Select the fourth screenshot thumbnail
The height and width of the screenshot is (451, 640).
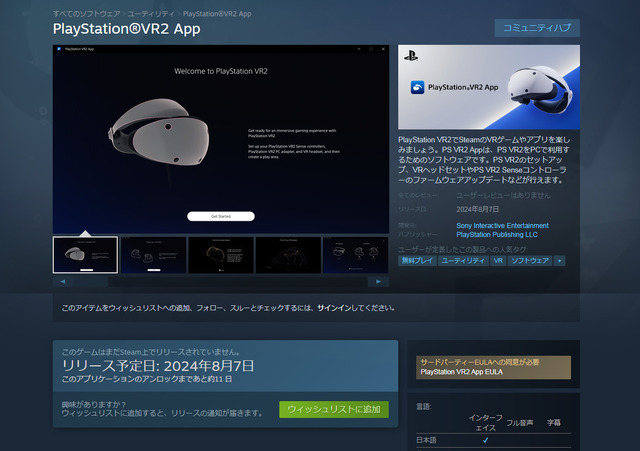coord(288,255)
